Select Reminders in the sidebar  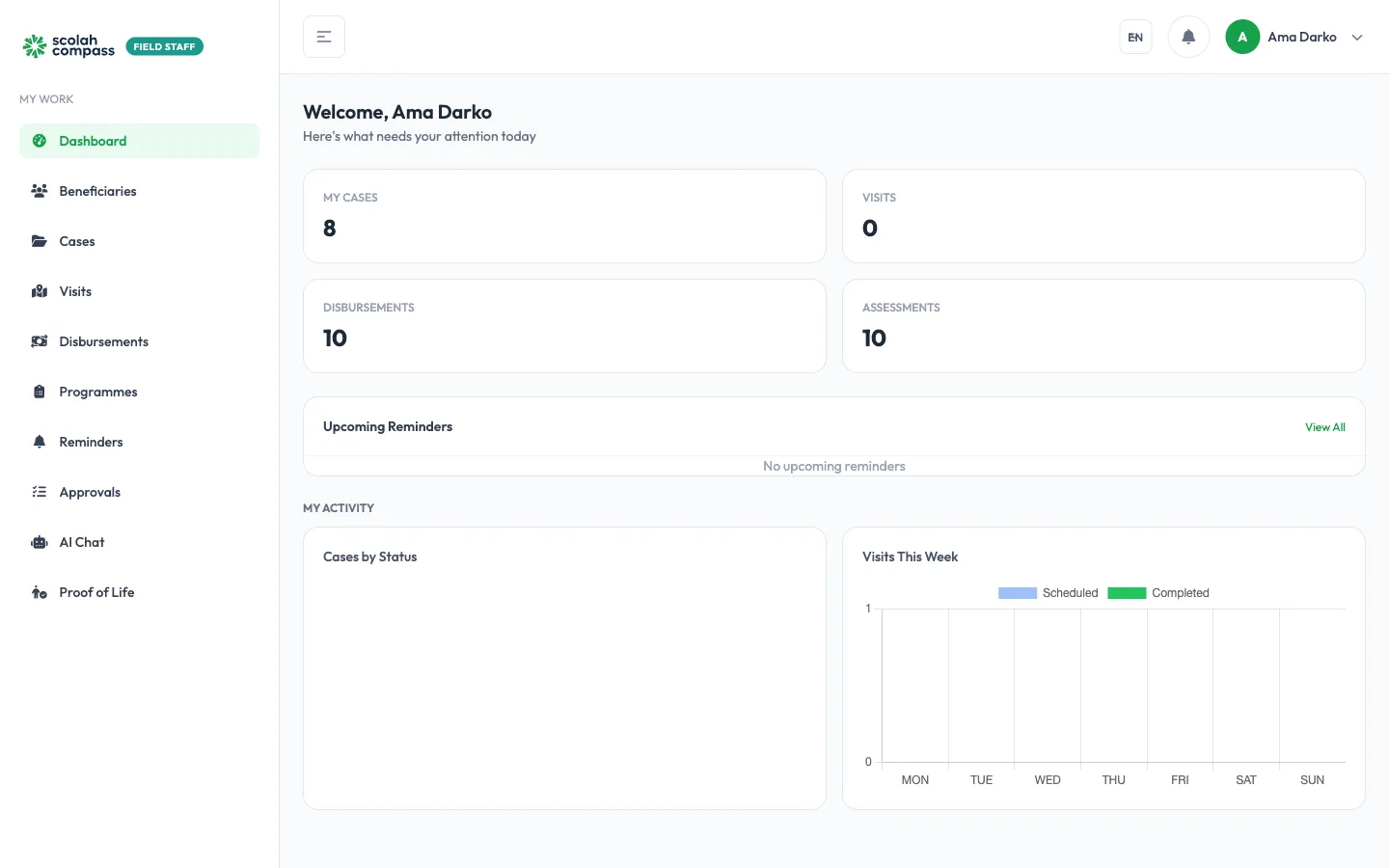pos(139,442)
